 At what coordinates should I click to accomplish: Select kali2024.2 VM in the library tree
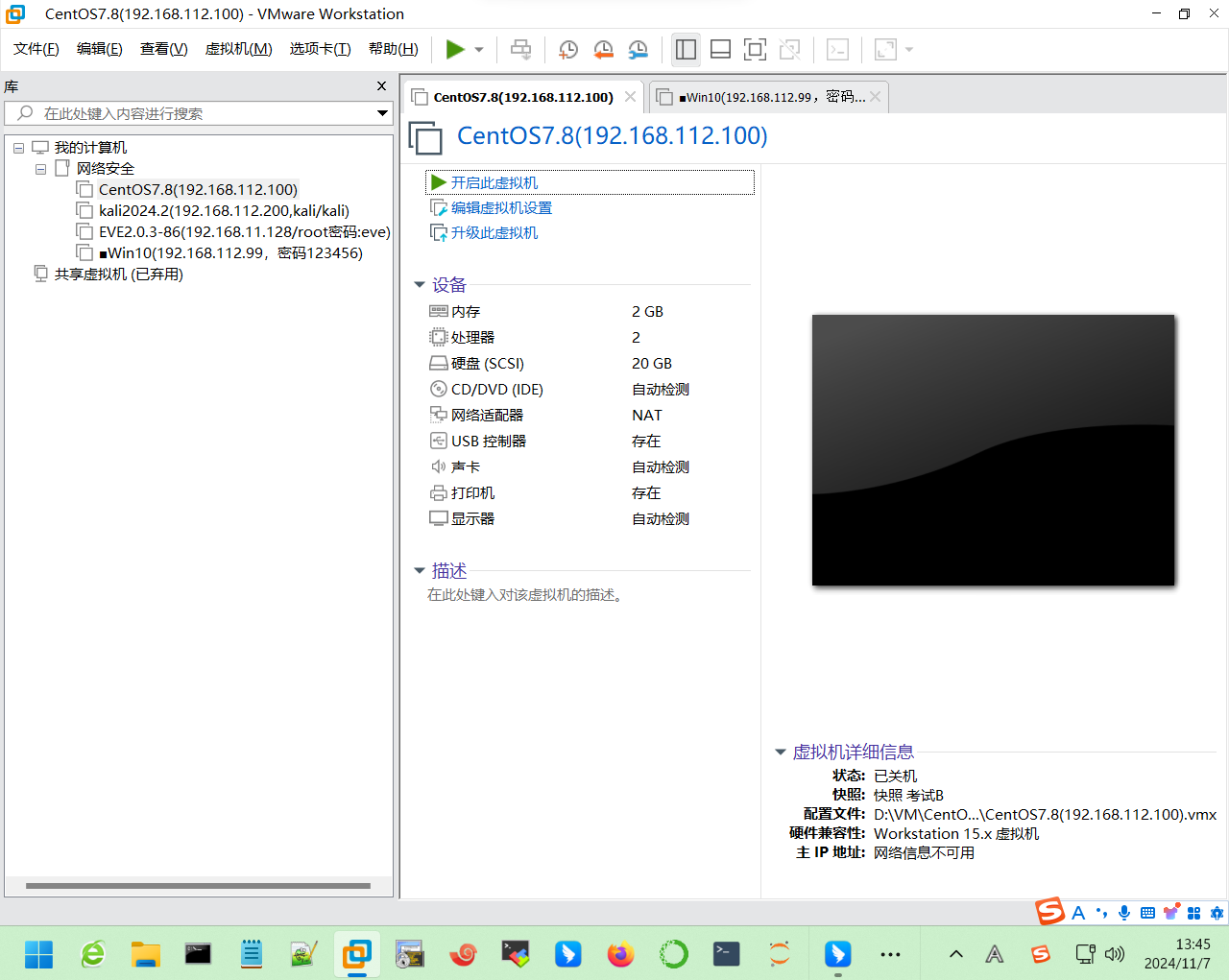point(223,211)
